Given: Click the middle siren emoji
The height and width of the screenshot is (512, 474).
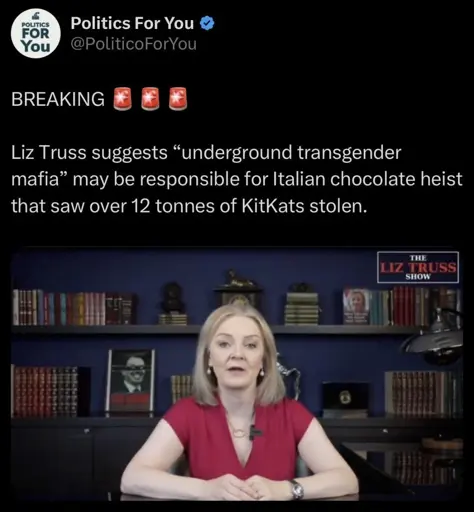Looking at the screenshot, I should pyautogui.click(x=150, y=99).
